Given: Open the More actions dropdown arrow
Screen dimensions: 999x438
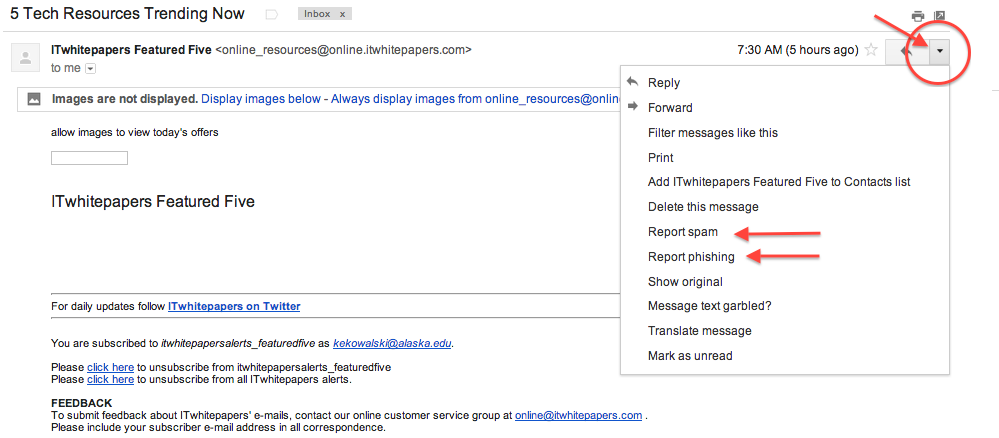Looking at the screenshot, I should 939,51.
